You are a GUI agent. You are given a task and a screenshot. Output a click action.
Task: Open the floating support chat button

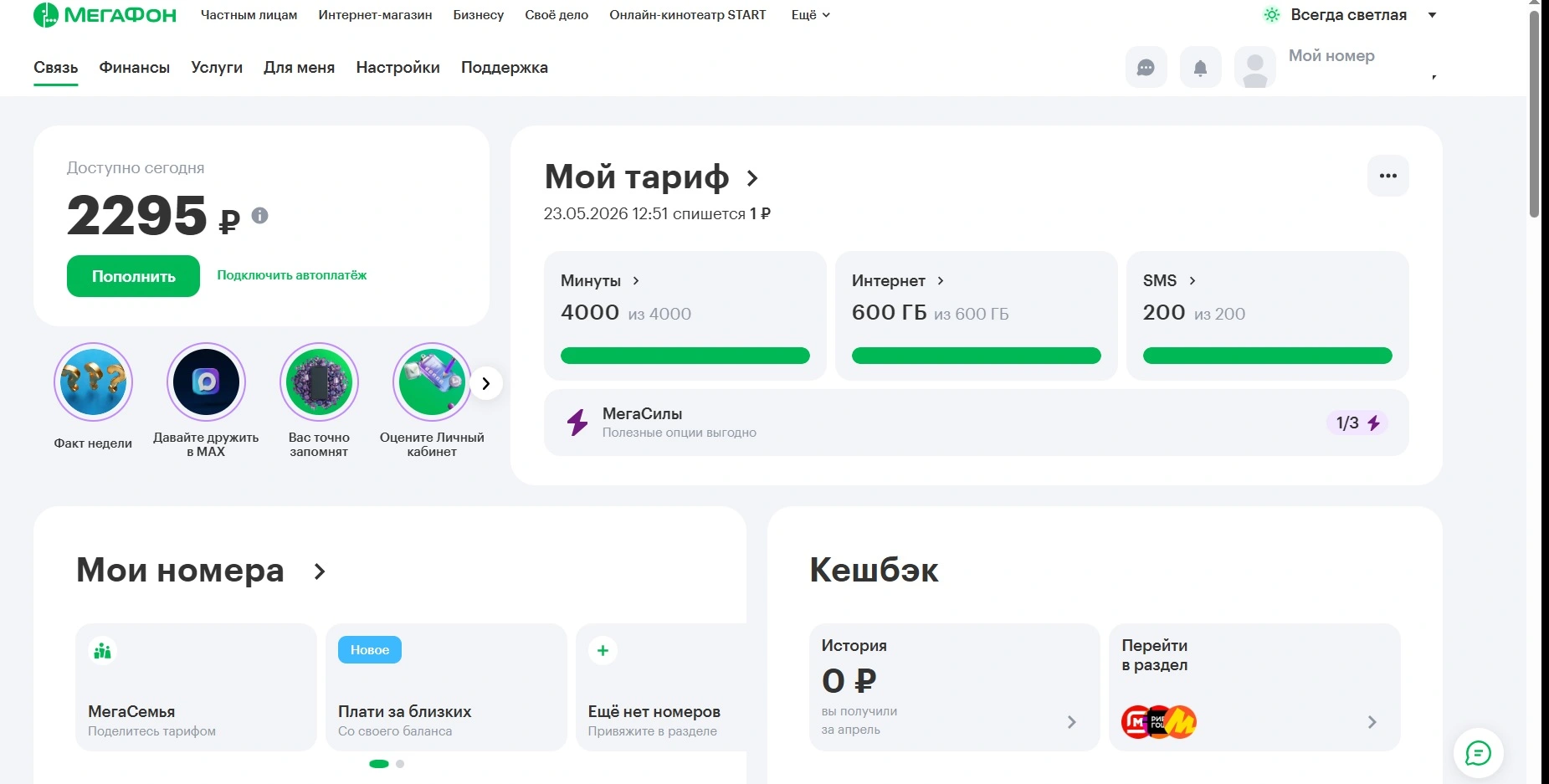tap(1478, 753)
